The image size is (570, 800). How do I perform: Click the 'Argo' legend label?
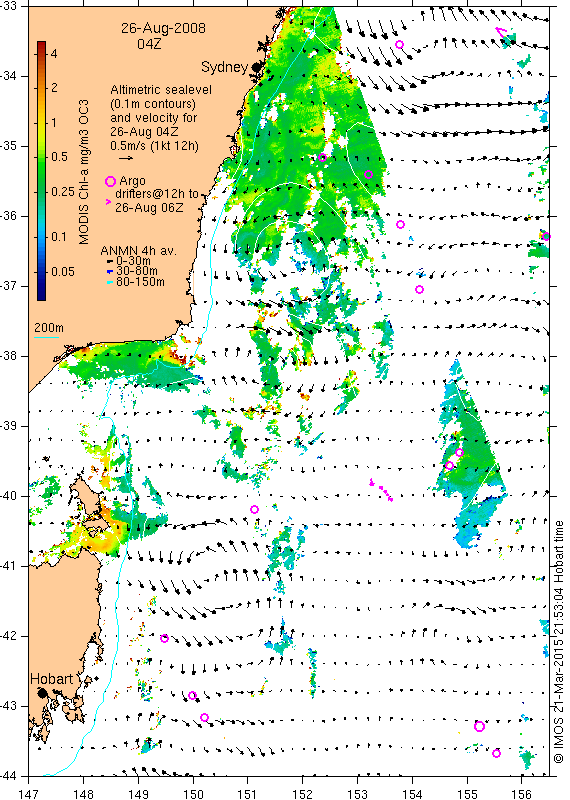(x=132, y=181)
